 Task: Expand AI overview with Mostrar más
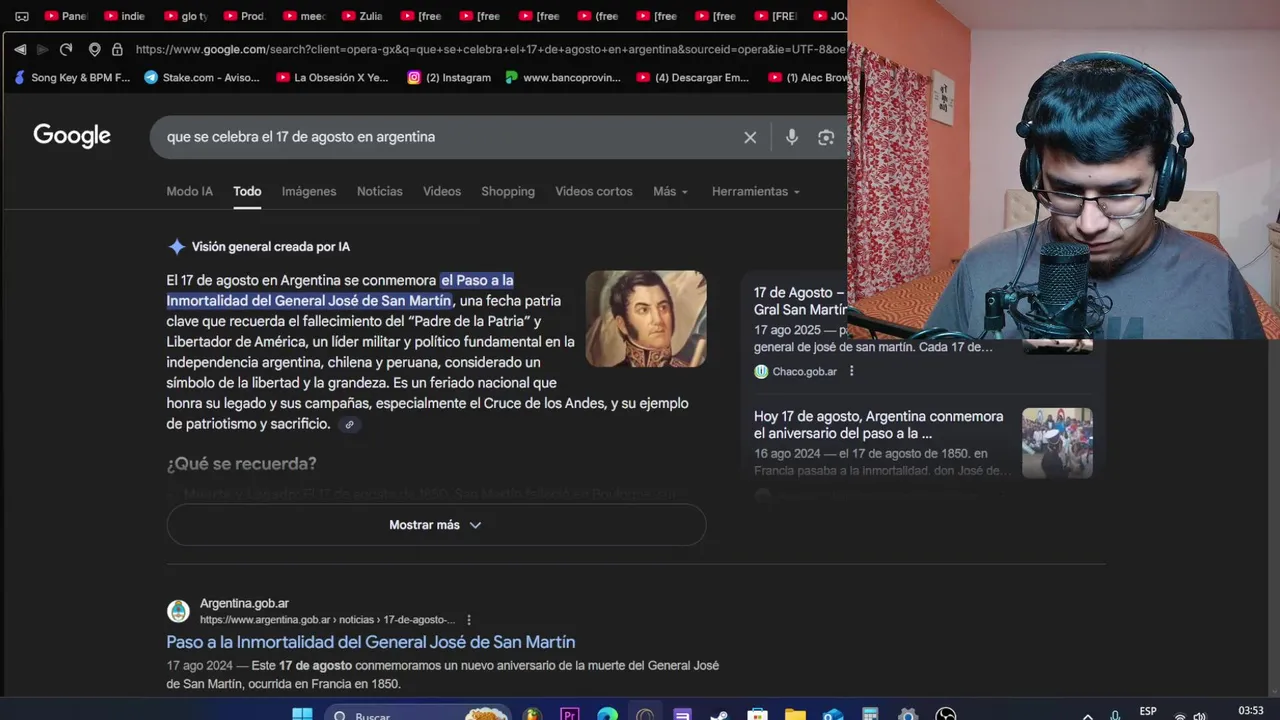pyautogui.click(x=436, y=525)
